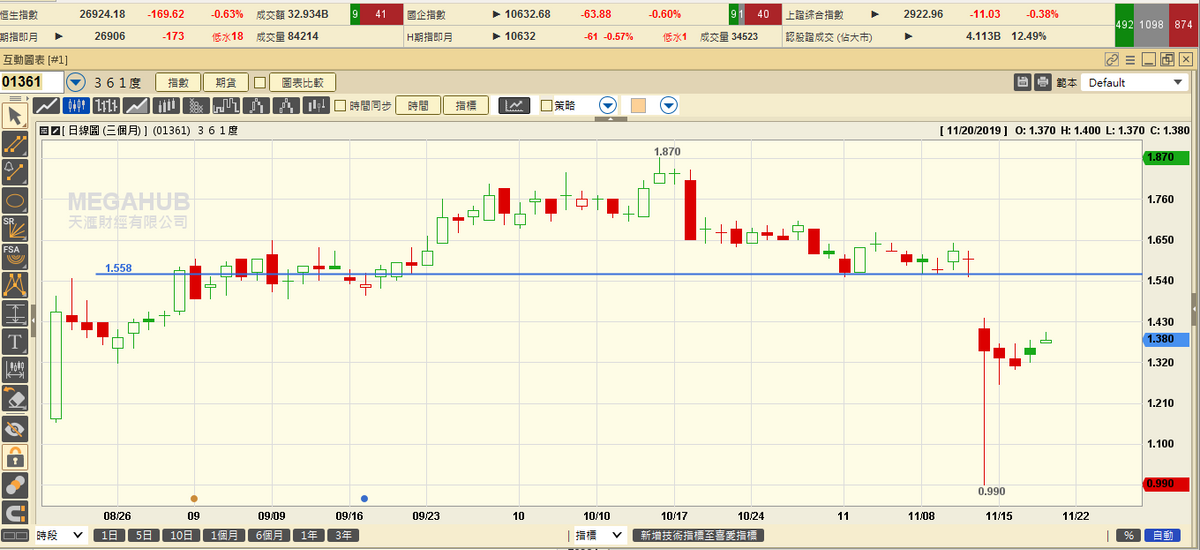1200x550 pixels.
Task: Enable the 策略 checkbox
Action: [x=546, y=105]
